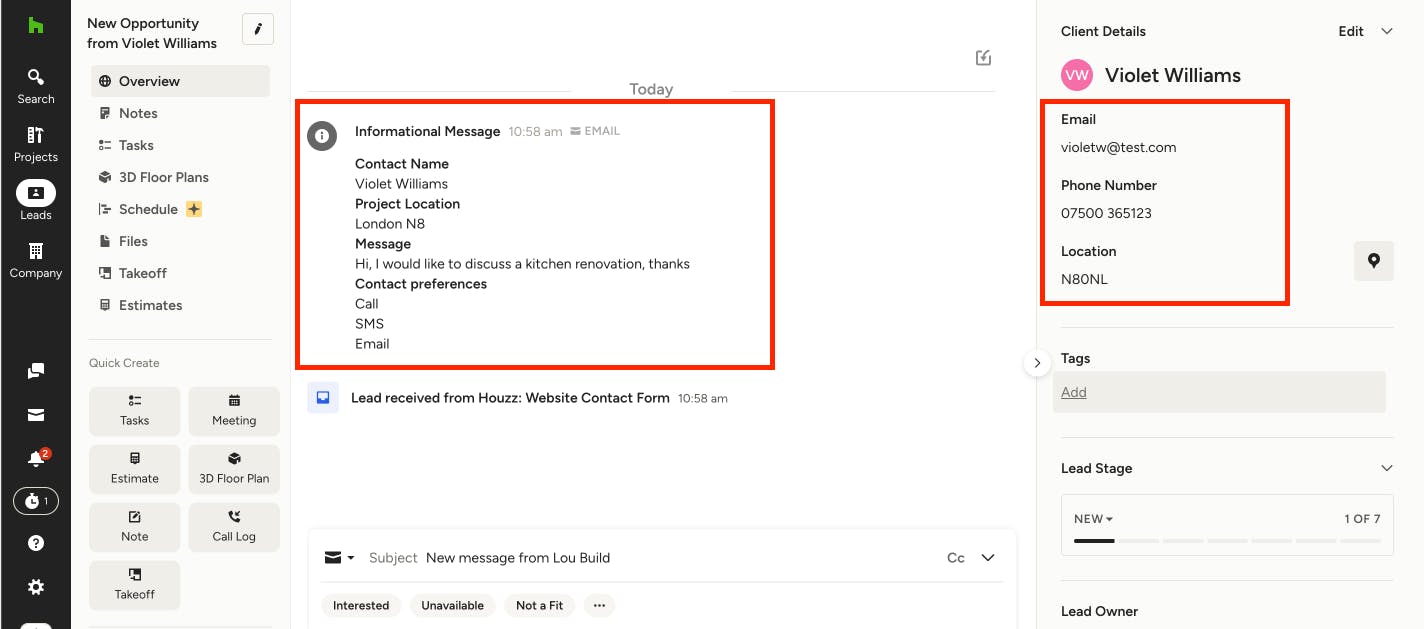
Task: Open the help question mark icon
Action: [x=36, y=544]
